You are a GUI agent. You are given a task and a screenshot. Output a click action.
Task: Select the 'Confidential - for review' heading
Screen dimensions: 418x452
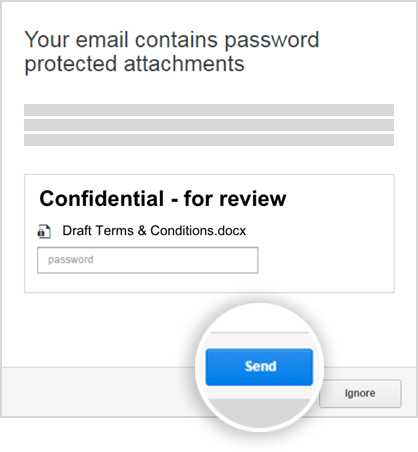pyautogui.click(x=163, y=199)
